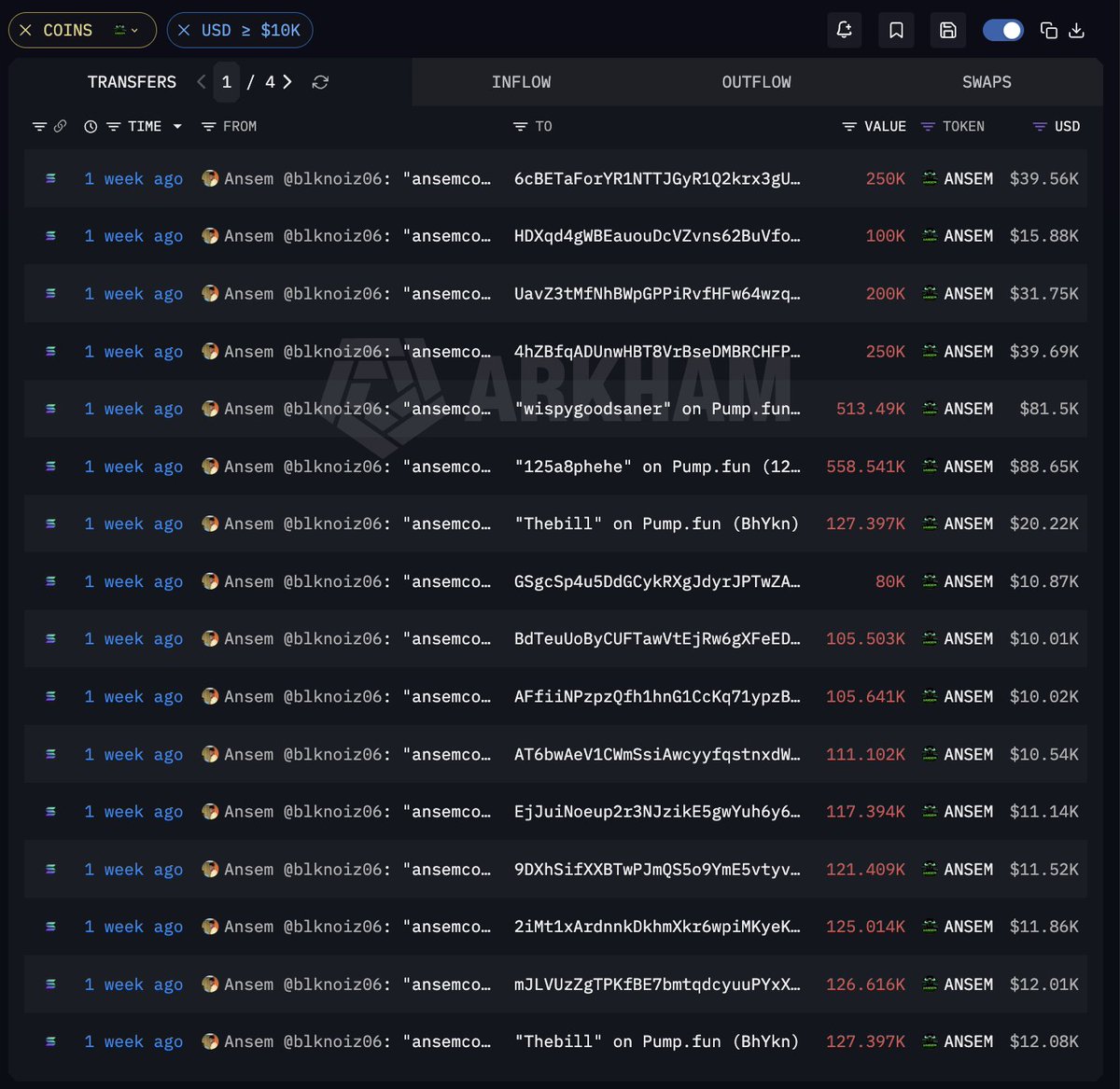The width and height of the screenshot is (1120, 1089).
Task: Click the ANSEM token icon in the $11.86K row
Action: point(930,927)
